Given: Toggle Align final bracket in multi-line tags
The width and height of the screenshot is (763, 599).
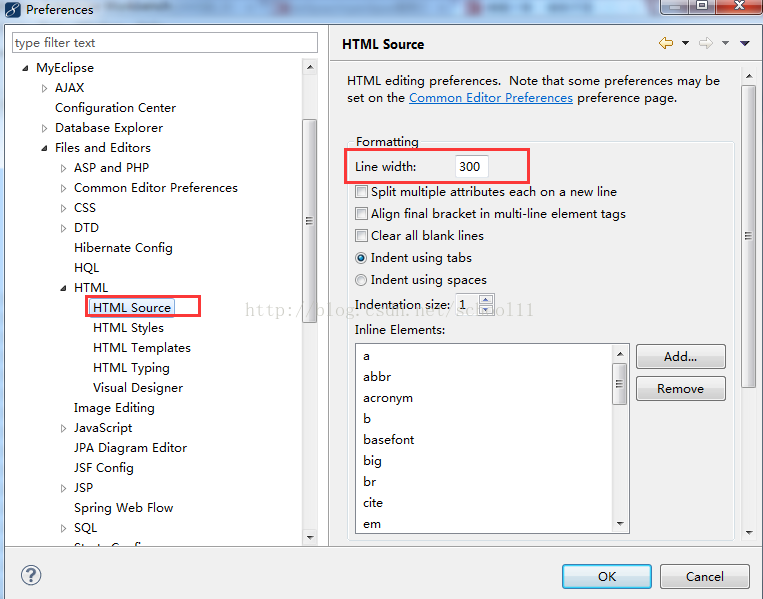Looking at the screenshot, I should tap(362, 213).
